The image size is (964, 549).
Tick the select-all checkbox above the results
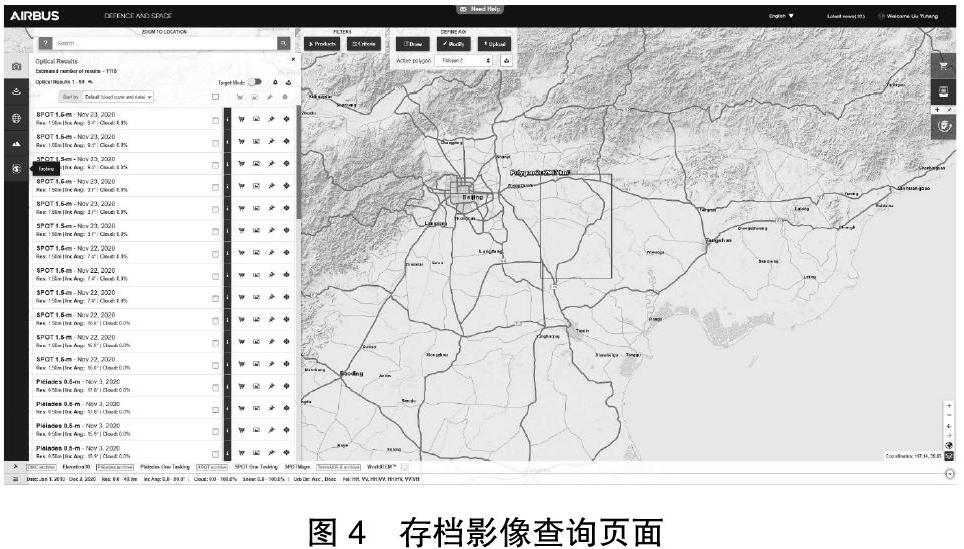pos(215,97)
